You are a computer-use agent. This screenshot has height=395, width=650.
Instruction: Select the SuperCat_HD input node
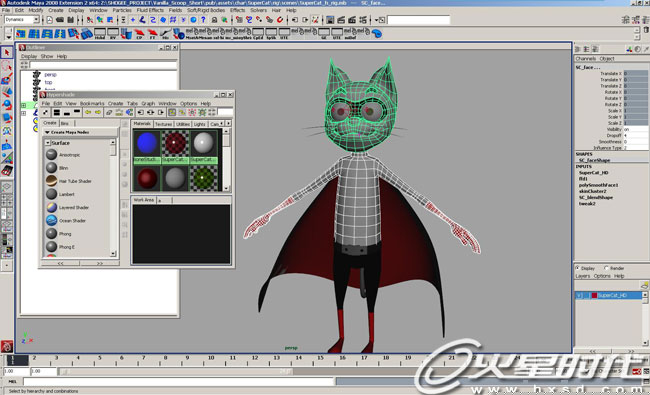click(593, 172)
